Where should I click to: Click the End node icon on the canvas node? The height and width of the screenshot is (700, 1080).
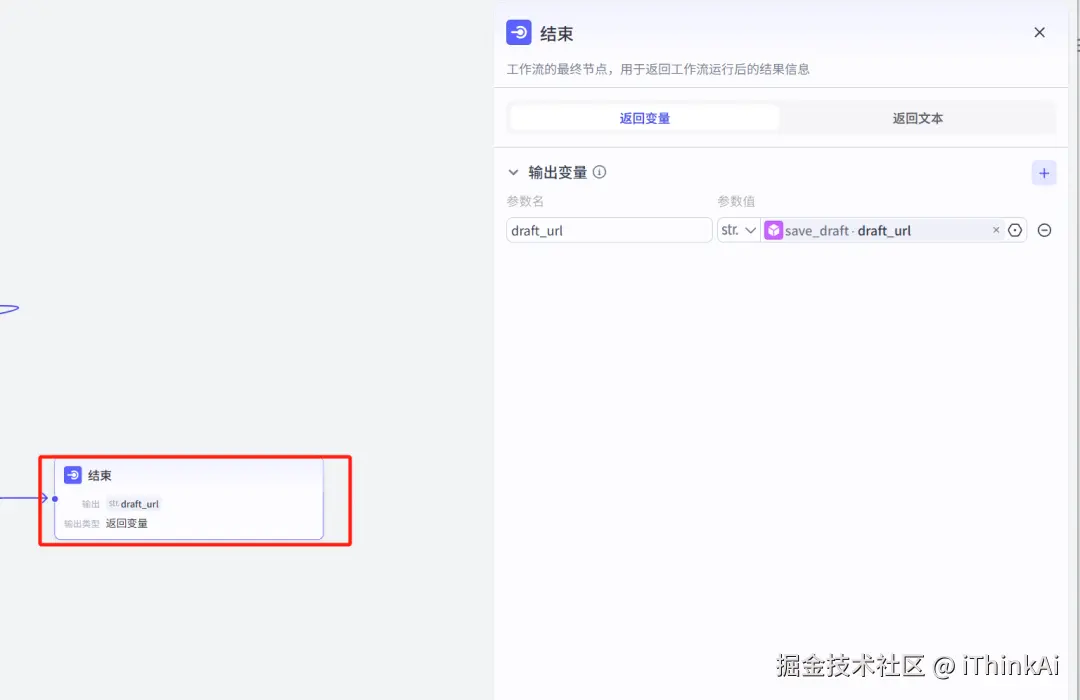(x=72, y=475)
